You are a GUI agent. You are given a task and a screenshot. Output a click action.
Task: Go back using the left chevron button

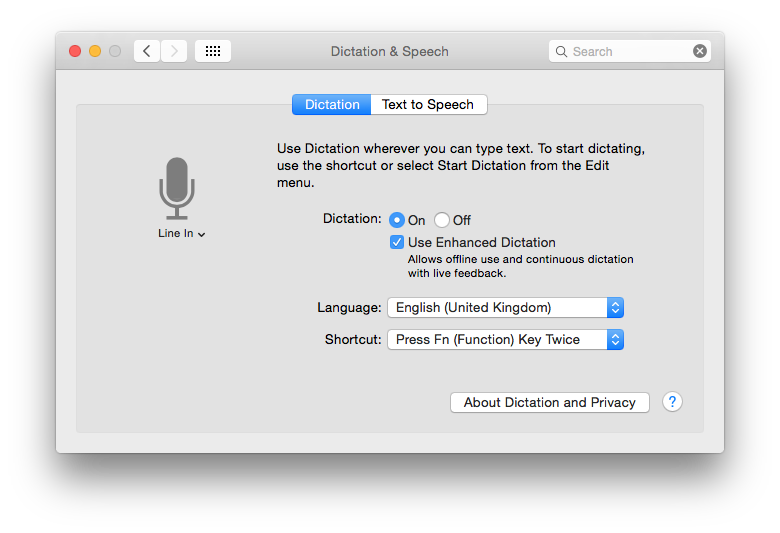[147, 51]
